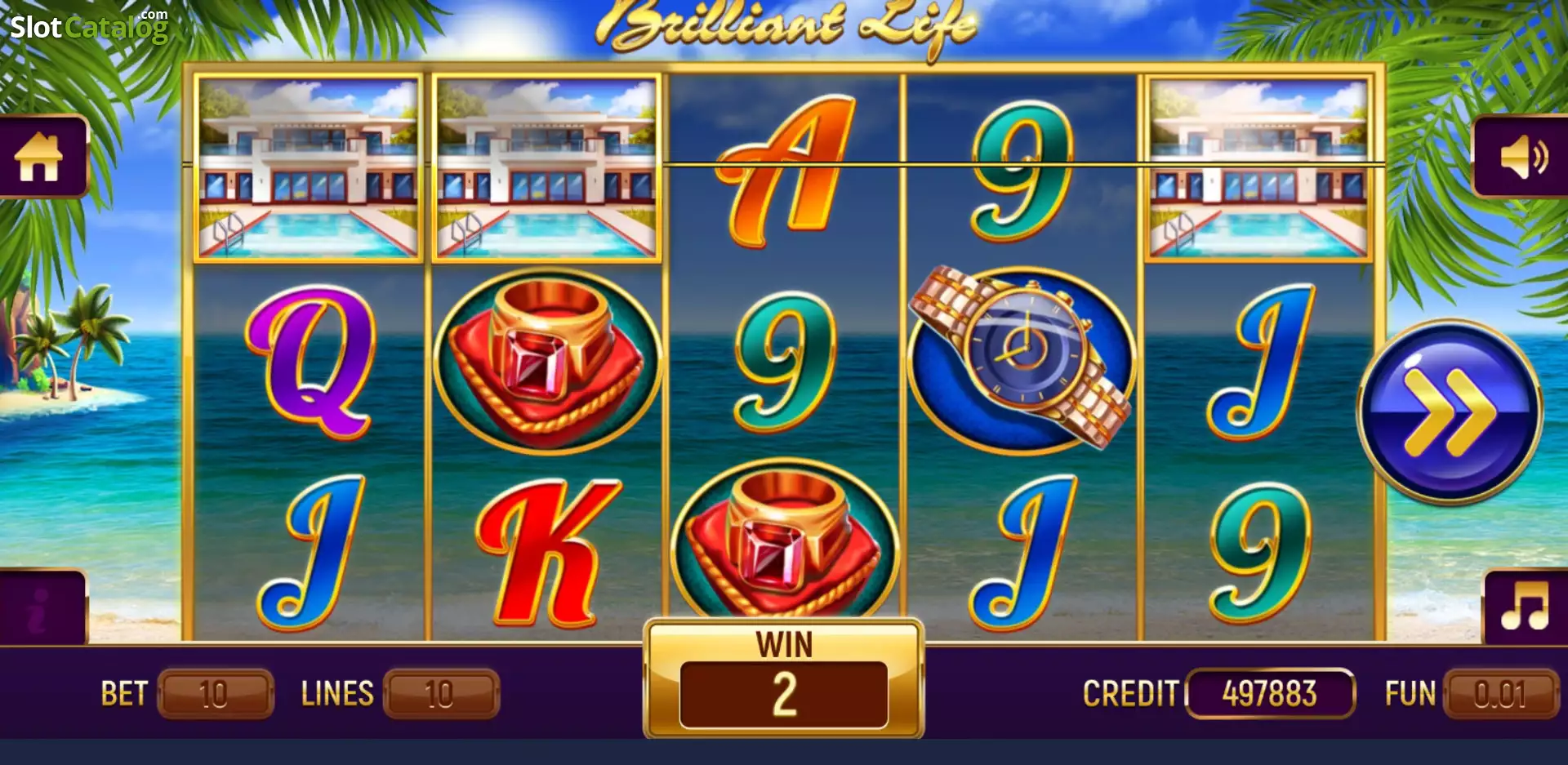Open the home menu icon

[40, 157]
